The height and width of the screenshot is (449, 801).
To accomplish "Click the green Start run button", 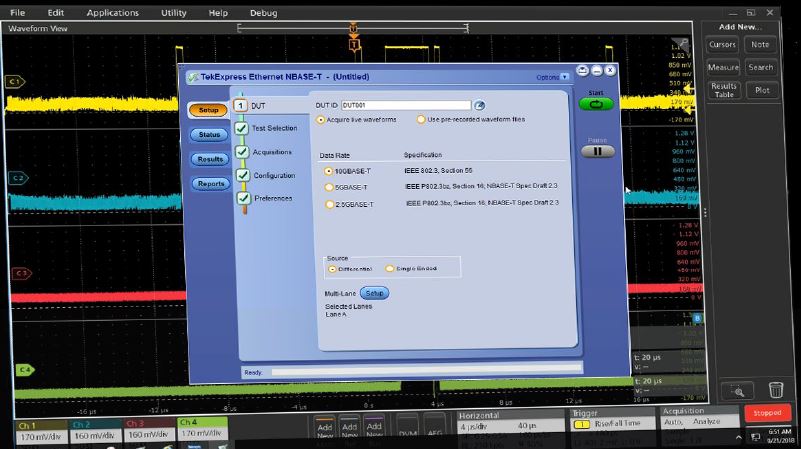I will 596,103.
